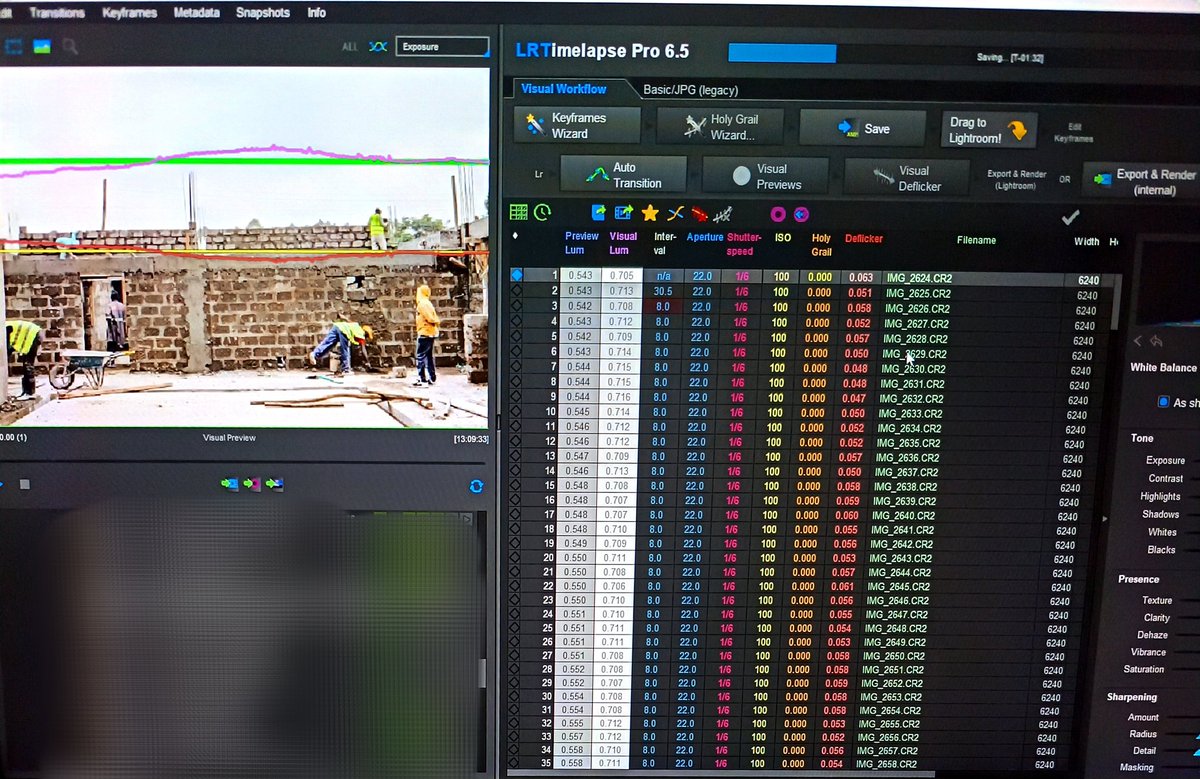The height and width of the screenshot is (779, 1200).
Task: Select file IMG_2624.CR2 in the table
Action: click(919, 279)
